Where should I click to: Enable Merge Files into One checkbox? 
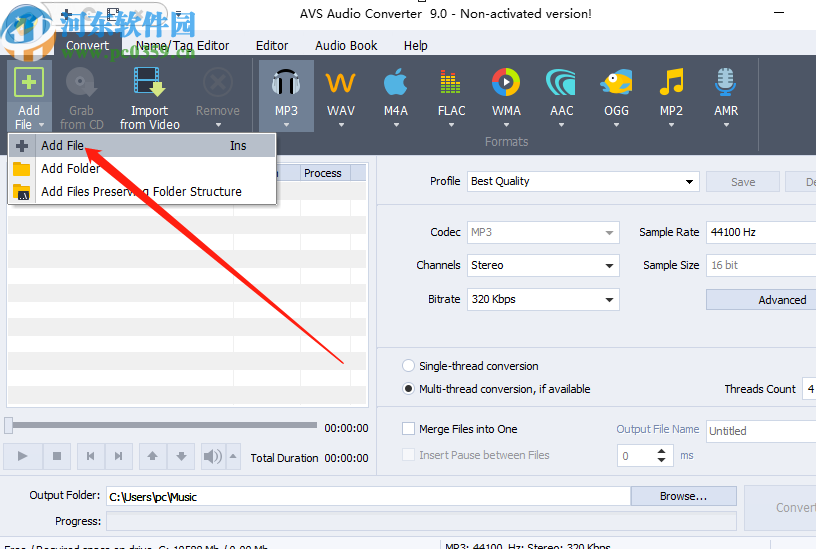coord(409,429)
